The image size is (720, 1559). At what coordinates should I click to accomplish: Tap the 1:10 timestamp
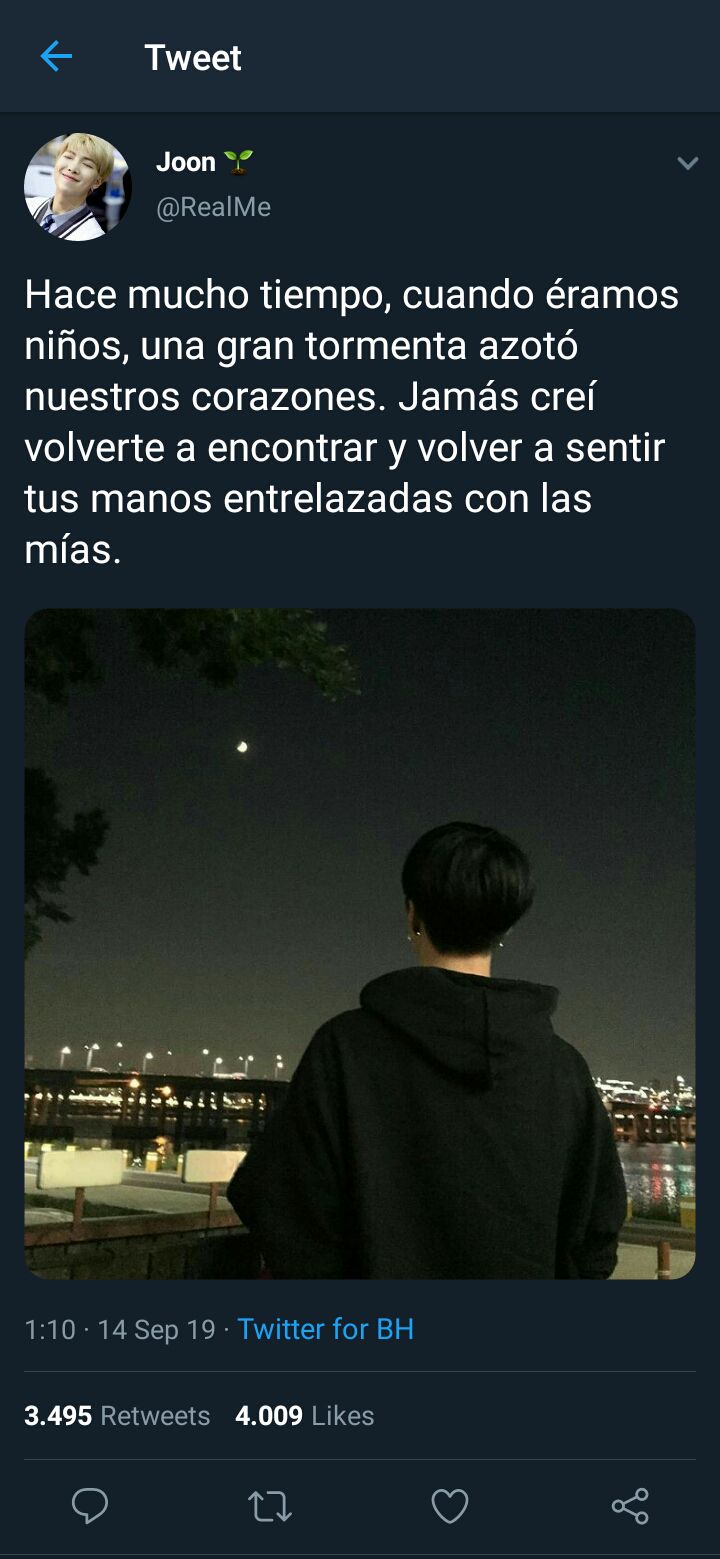(50, 1329)
